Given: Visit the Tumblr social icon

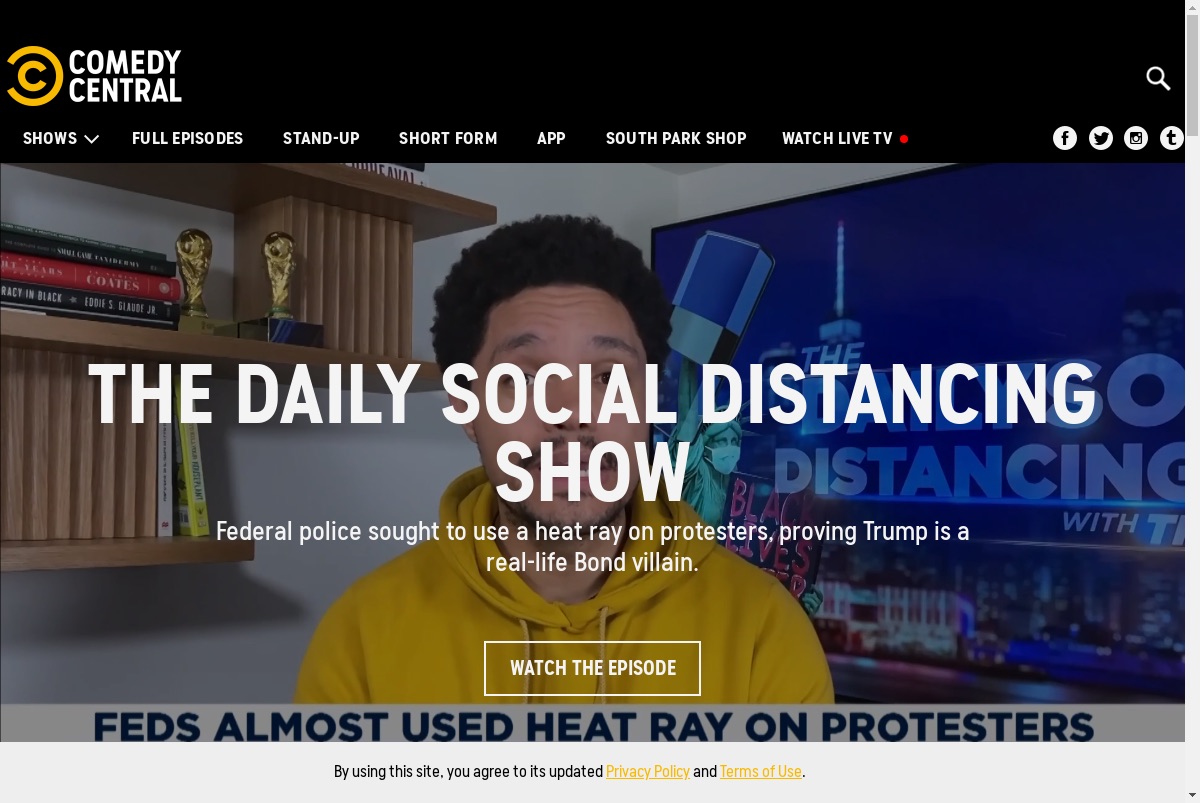Looking at the screenshot, I should pyautogui.click(x=1172, y=138).
